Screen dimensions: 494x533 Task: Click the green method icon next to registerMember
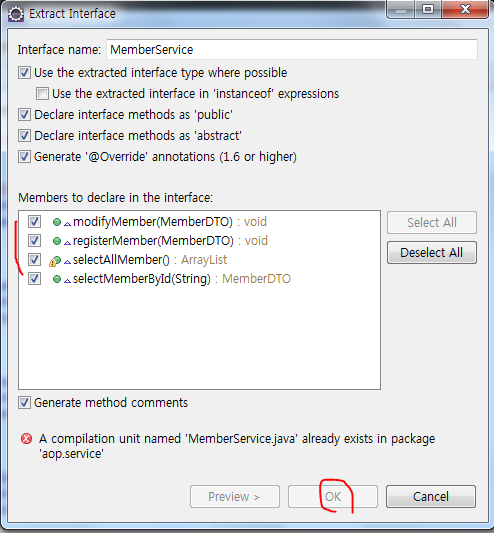coord(57,241)
